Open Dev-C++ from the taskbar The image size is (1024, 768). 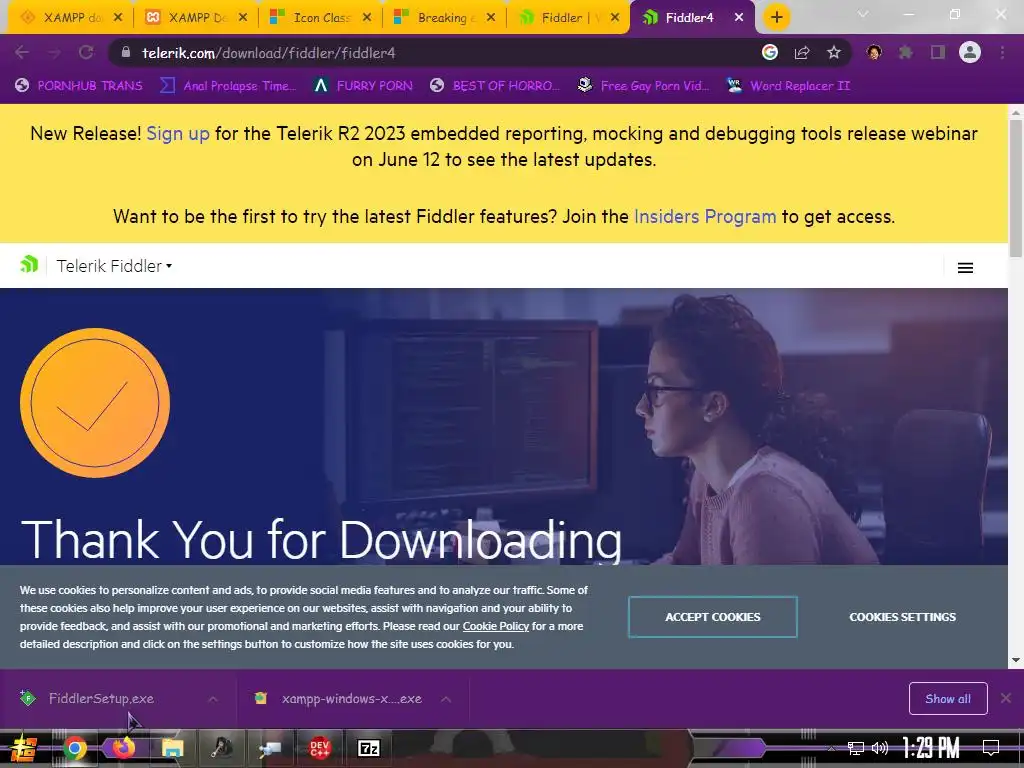[x=319, y=748]
